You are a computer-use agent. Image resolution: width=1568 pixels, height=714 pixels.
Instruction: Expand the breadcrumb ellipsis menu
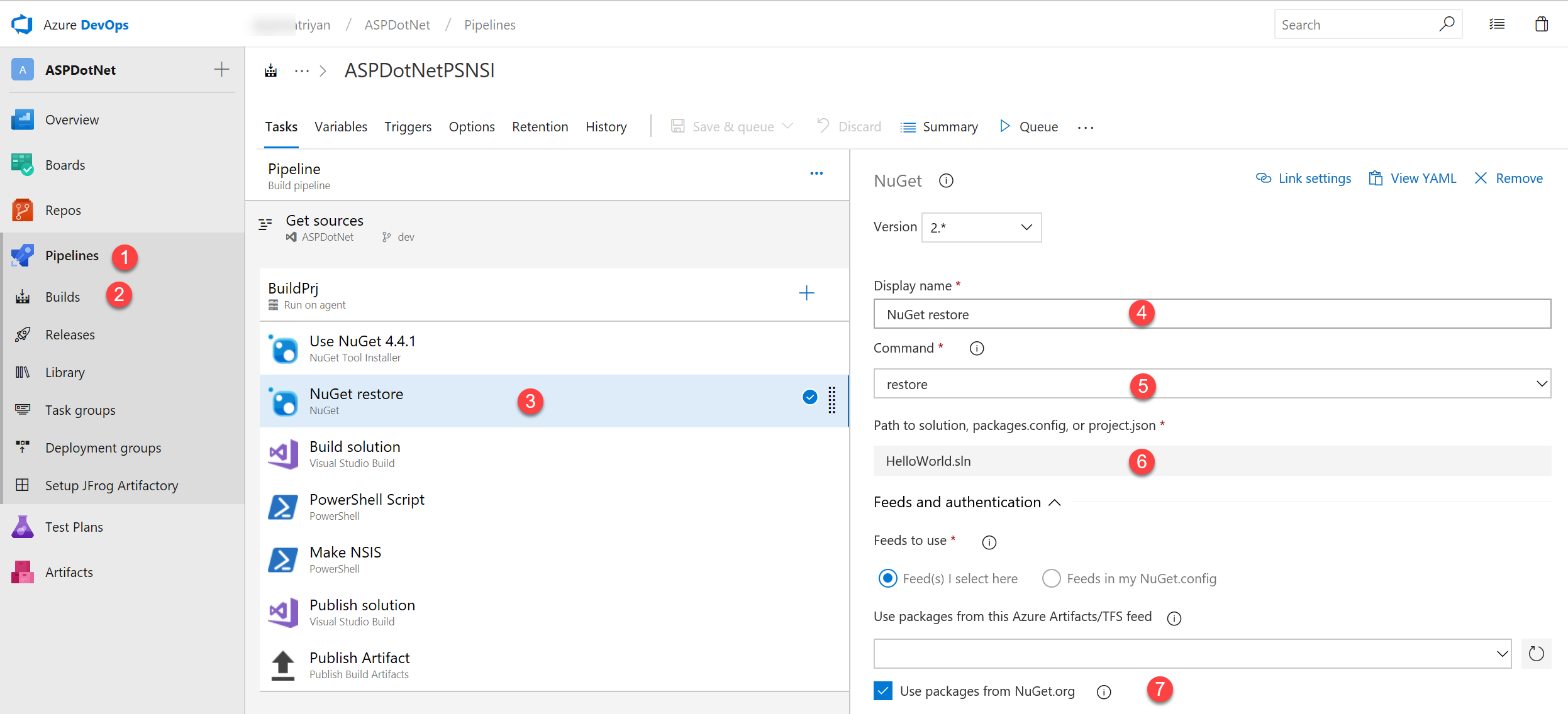click(302, 71)
